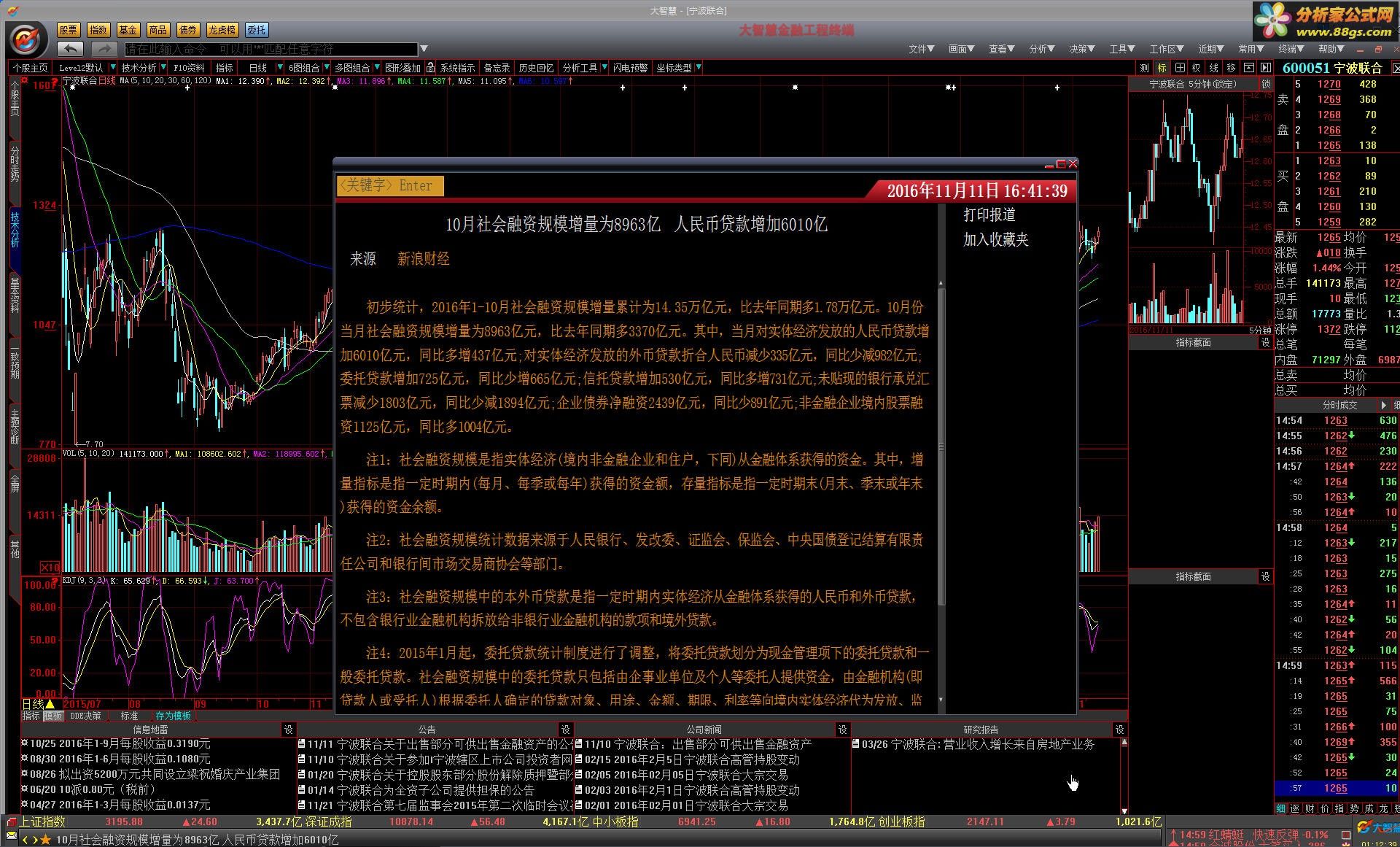Viewport: 1400px width, 847px height.
Task: Click the panel collapse icon beside stock code
Action: (x=1265, y=68)
